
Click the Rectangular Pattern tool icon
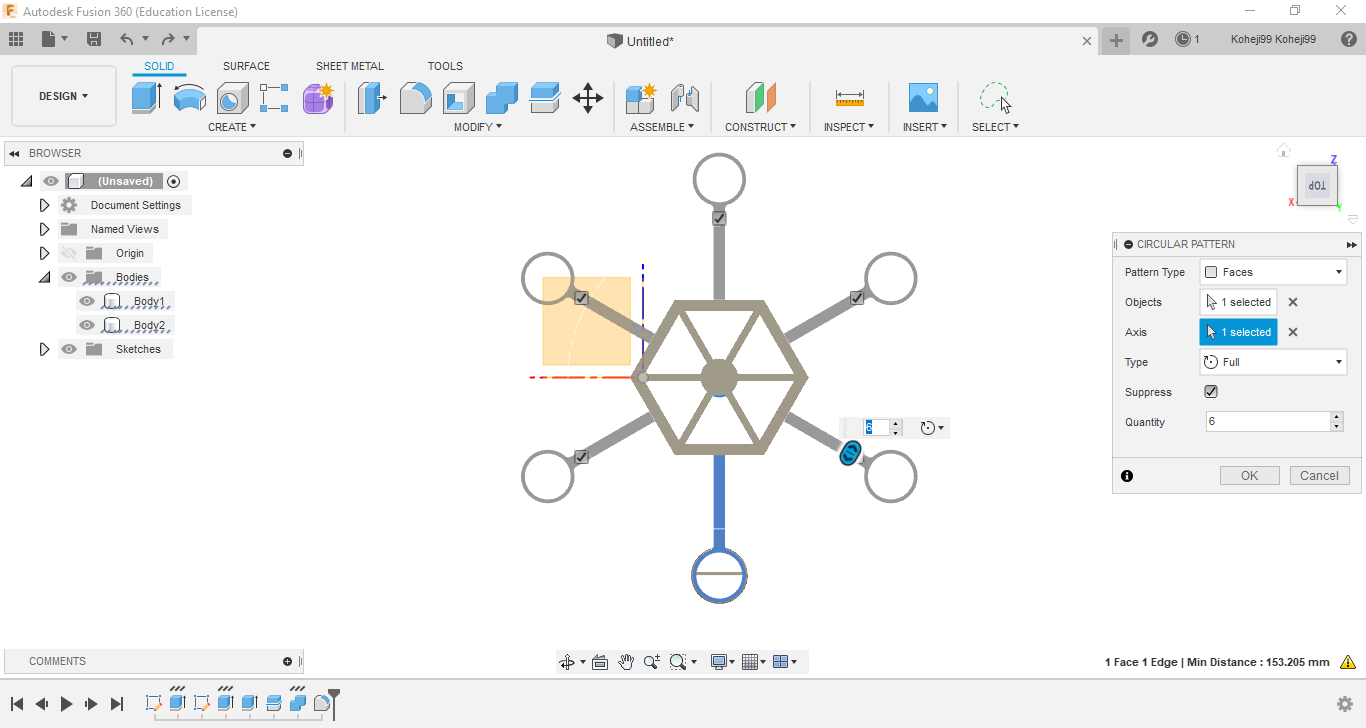click(x=274, y=98)
